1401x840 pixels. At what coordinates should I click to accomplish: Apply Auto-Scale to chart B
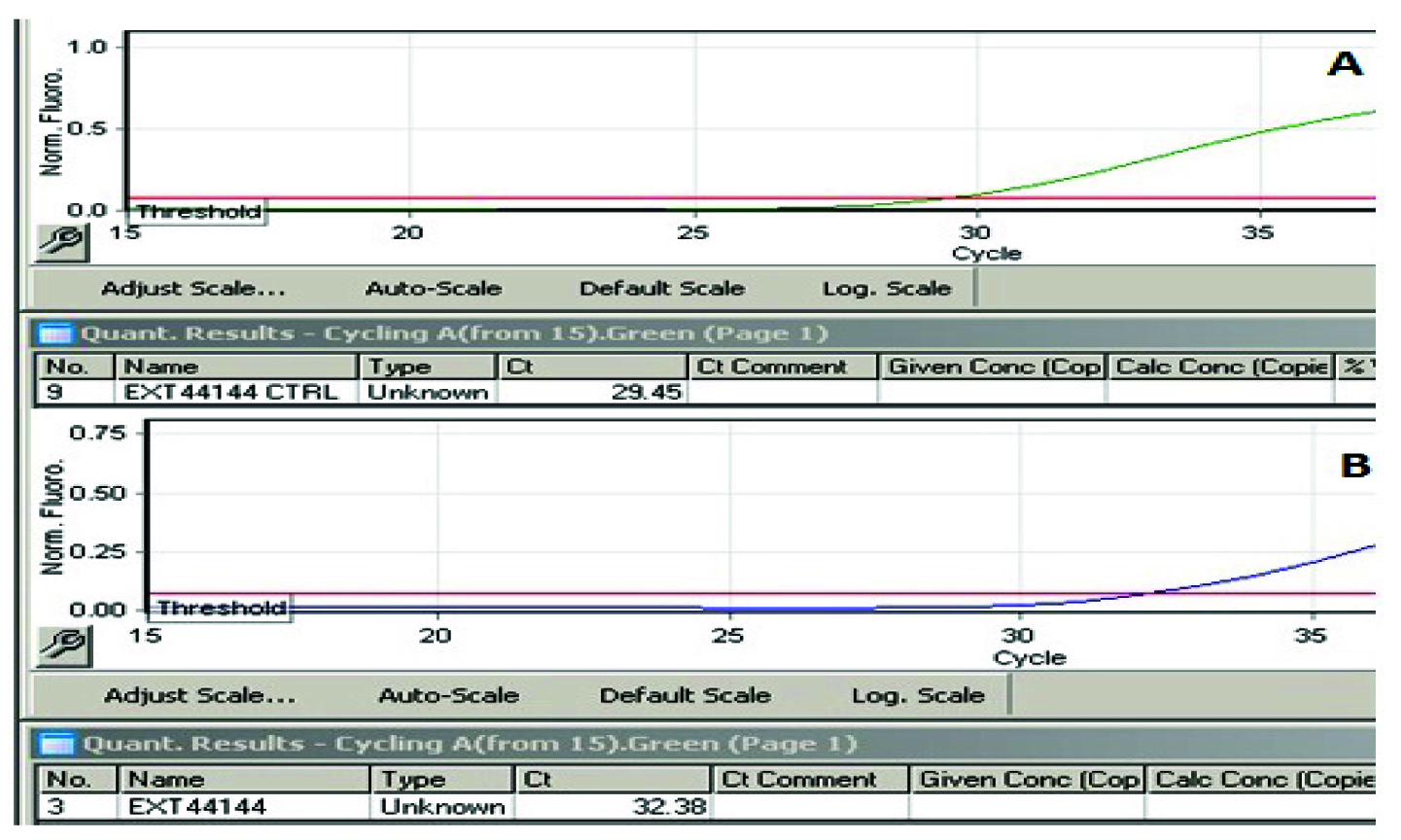pos(448,695)
